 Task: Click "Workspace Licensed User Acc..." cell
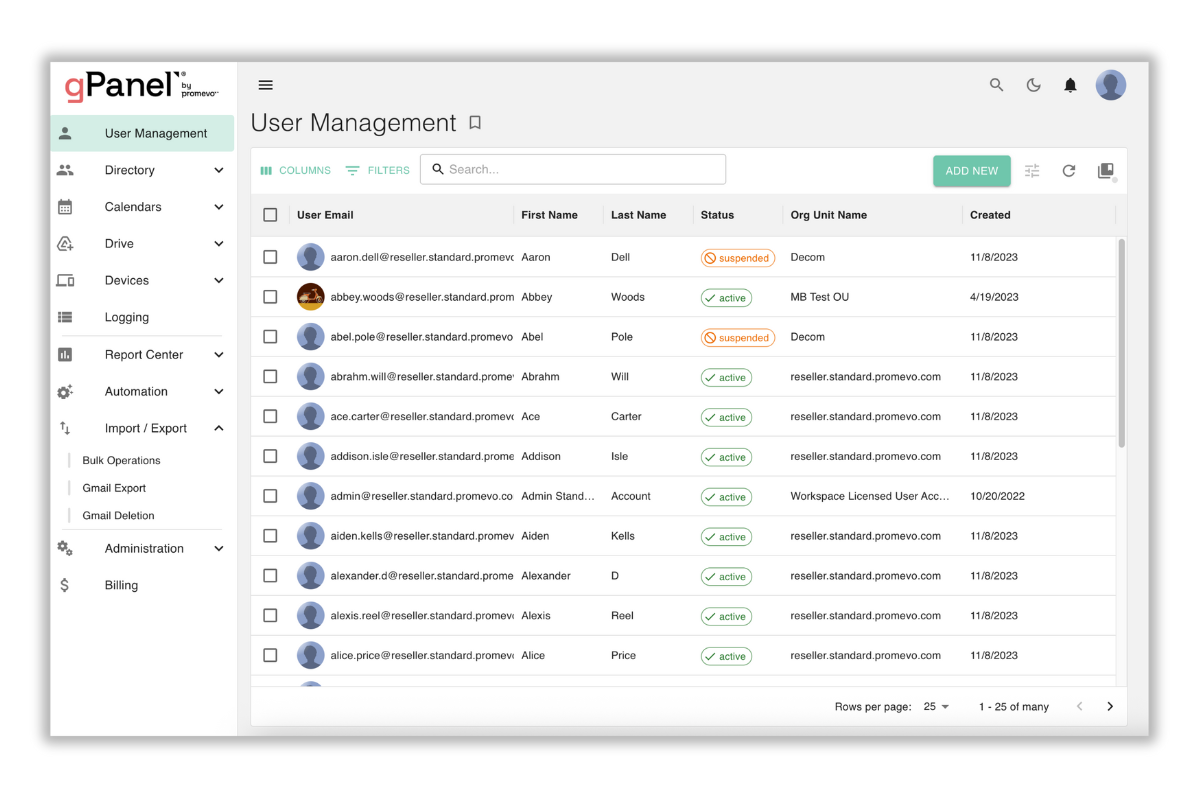[x=869, y=496]
